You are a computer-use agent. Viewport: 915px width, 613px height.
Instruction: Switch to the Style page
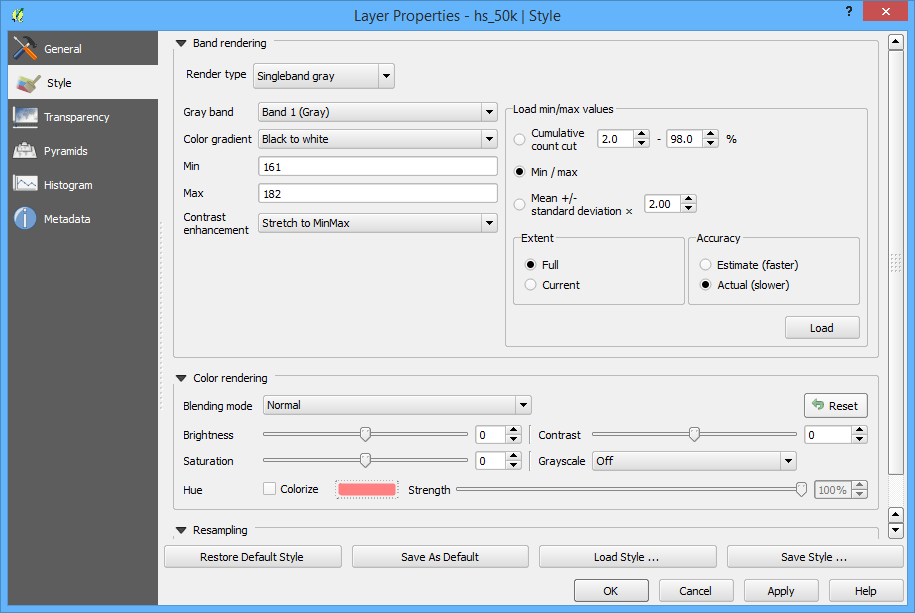[83, 82]
